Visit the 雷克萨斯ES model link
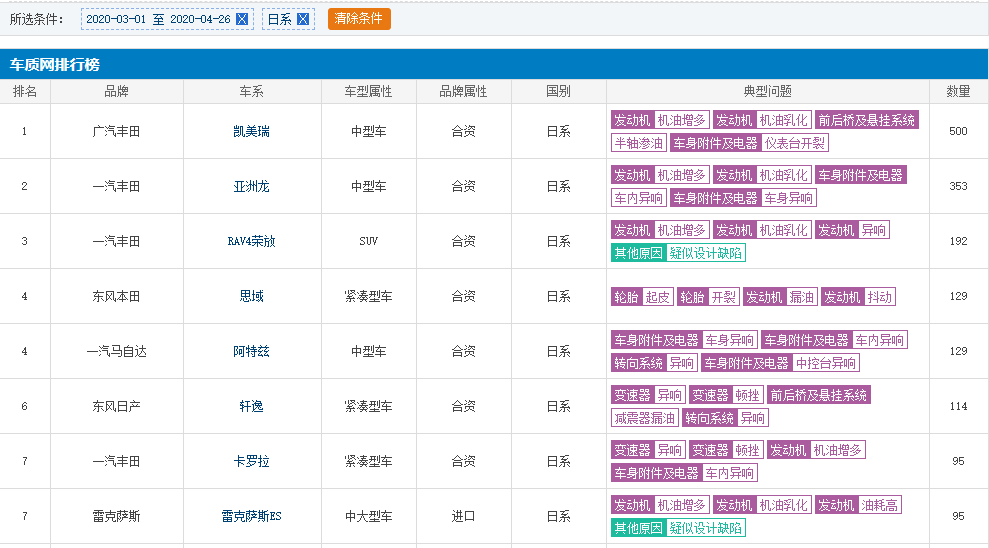 [x=251, y=516]
